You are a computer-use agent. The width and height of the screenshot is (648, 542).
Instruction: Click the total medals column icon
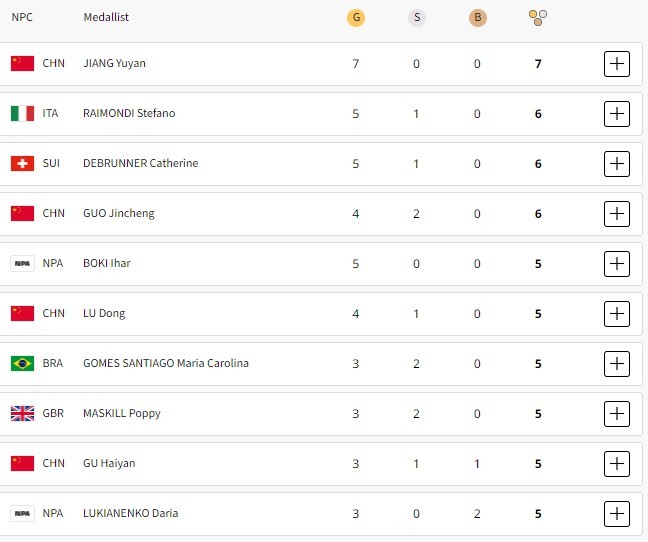point(538,17)
